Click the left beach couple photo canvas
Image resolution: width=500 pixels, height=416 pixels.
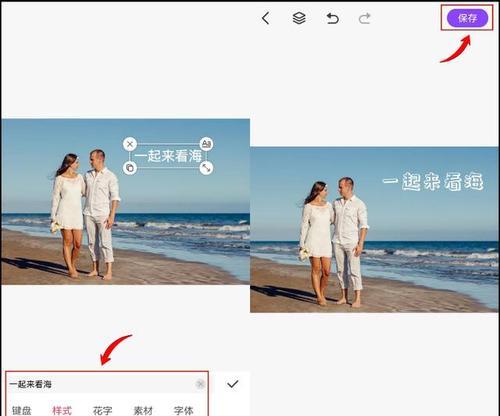click(x=125, y=202)
